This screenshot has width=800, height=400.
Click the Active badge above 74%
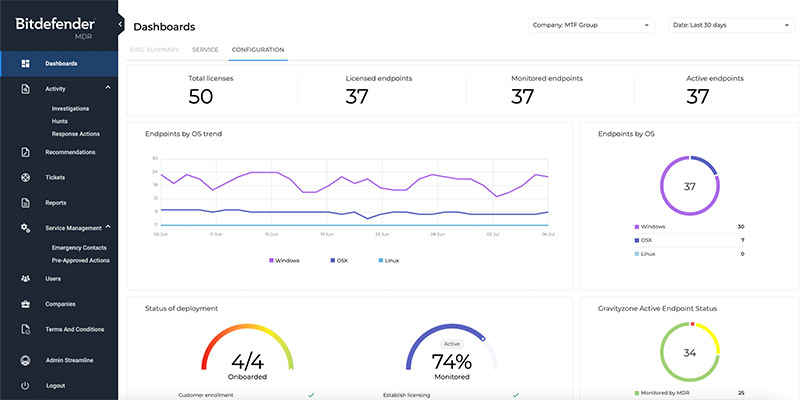[452, 344]
